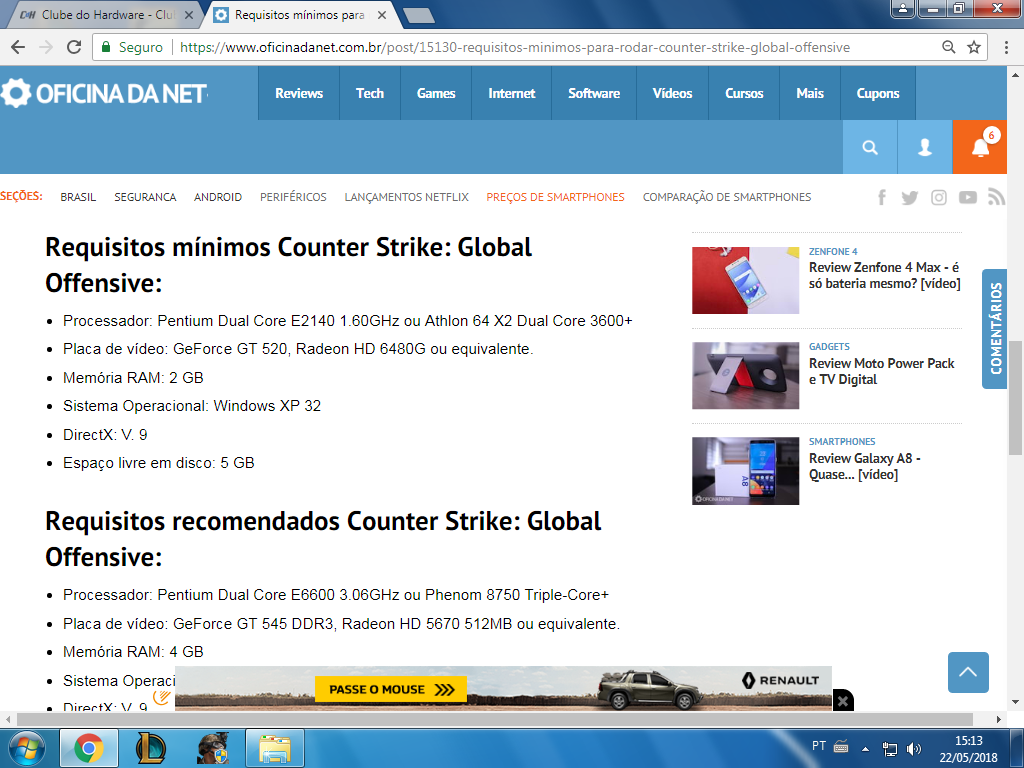Click the PASSE O MOUSE ad button
This screenshot has height=768, width=1024.
pyautogui.click(x=391, y=690)
